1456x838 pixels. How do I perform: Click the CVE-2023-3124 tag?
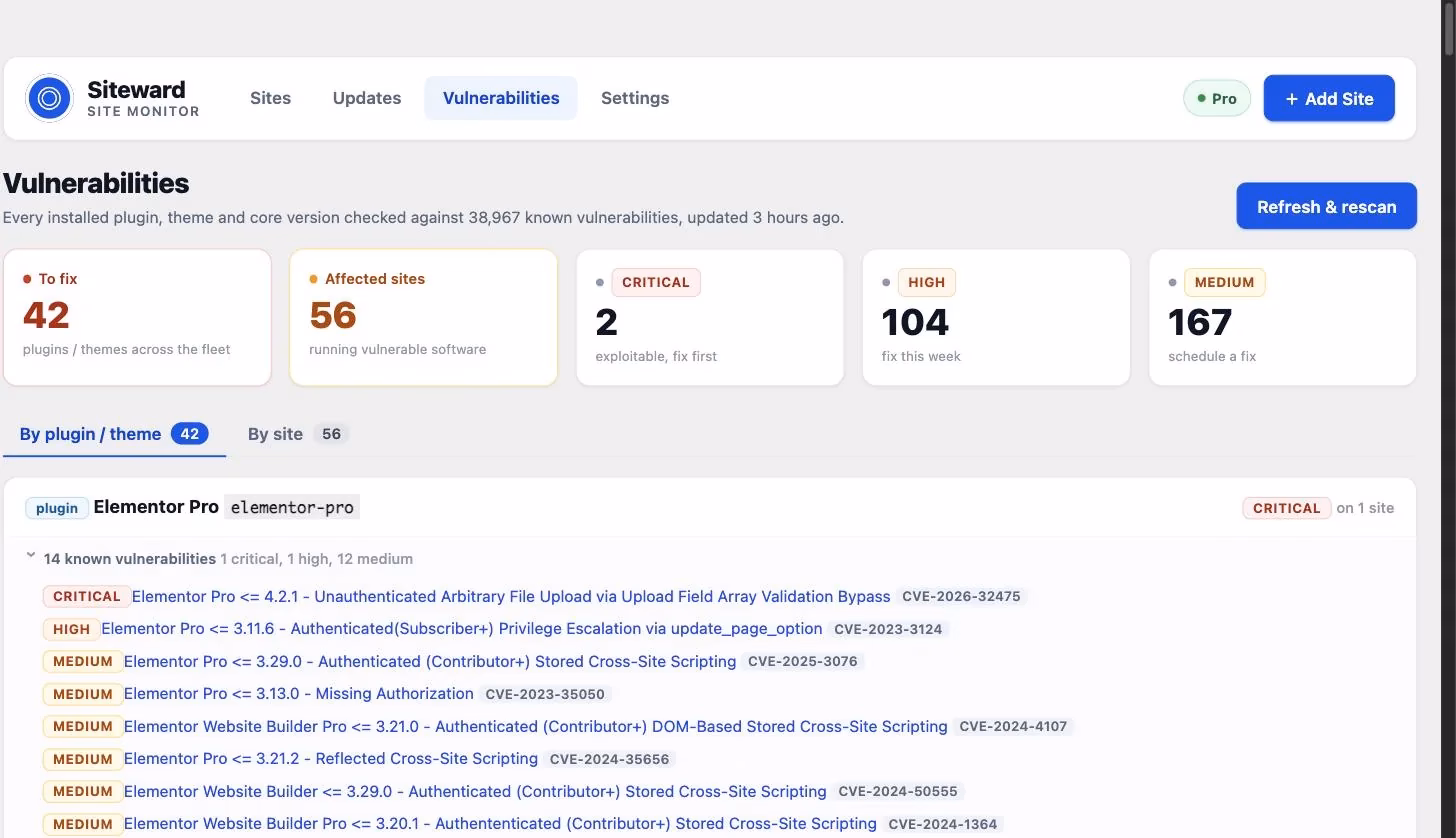[x=888, y=629]
